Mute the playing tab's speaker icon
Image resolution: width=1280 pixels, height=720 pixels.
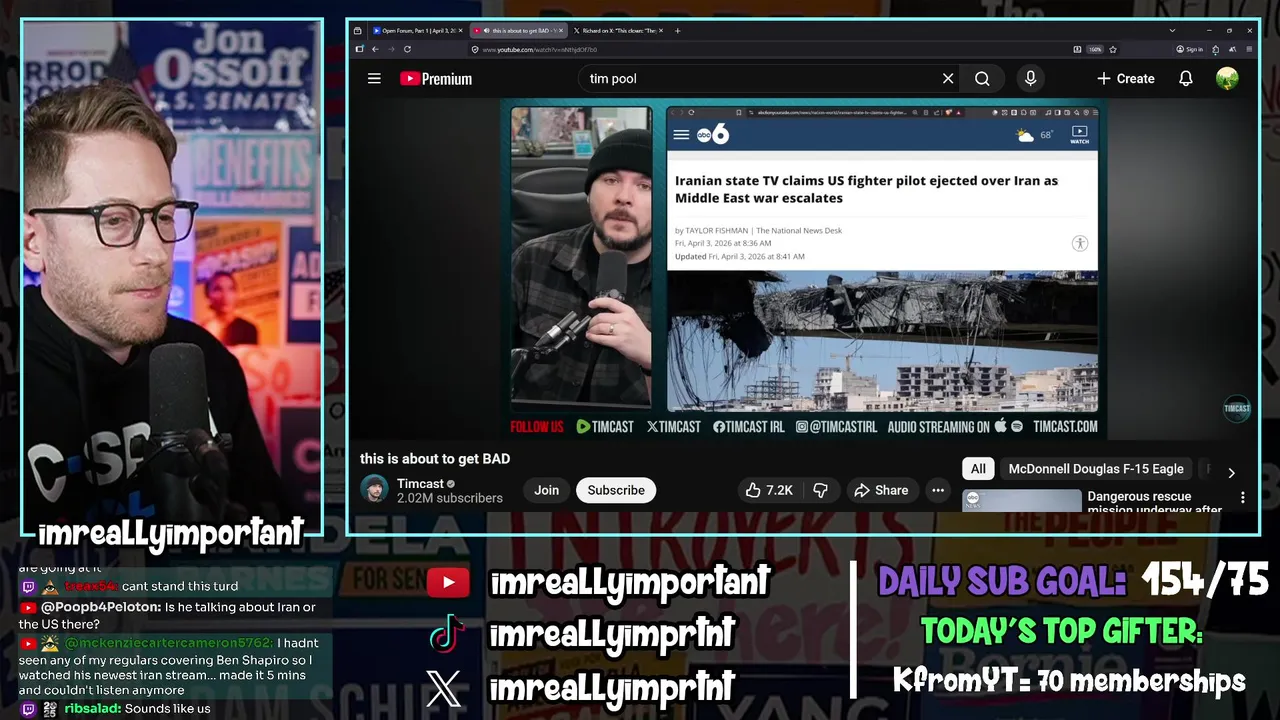tap(486, 31)
